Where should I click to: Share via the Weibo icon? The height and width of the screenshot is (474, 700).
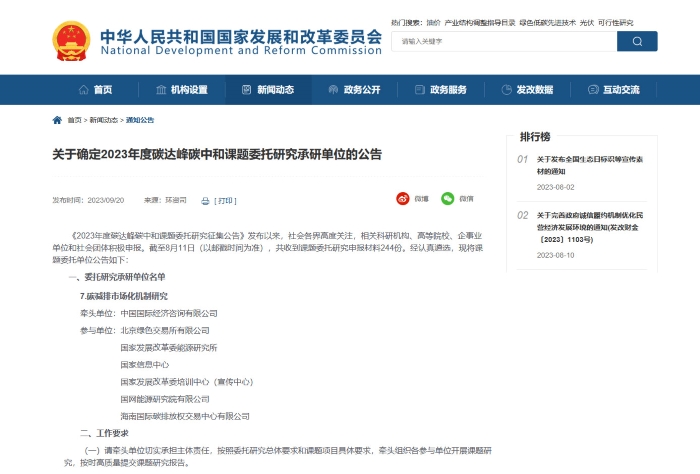coord(403,198)
